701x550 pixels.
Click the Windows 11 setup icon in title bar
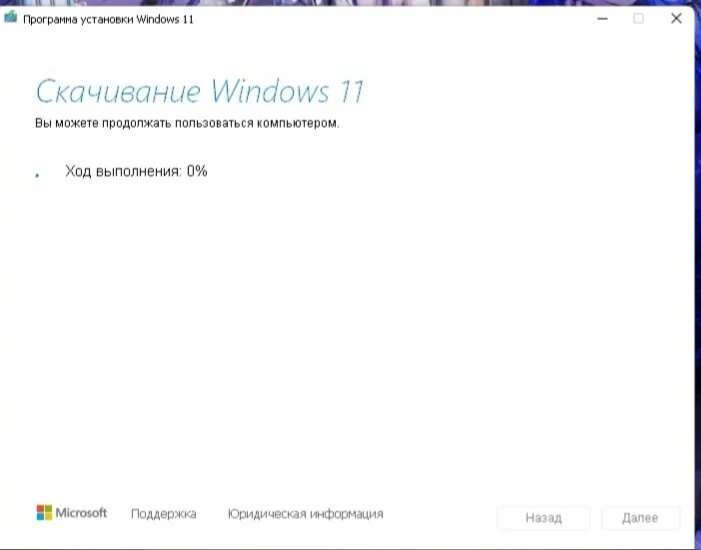click(11, 18)
